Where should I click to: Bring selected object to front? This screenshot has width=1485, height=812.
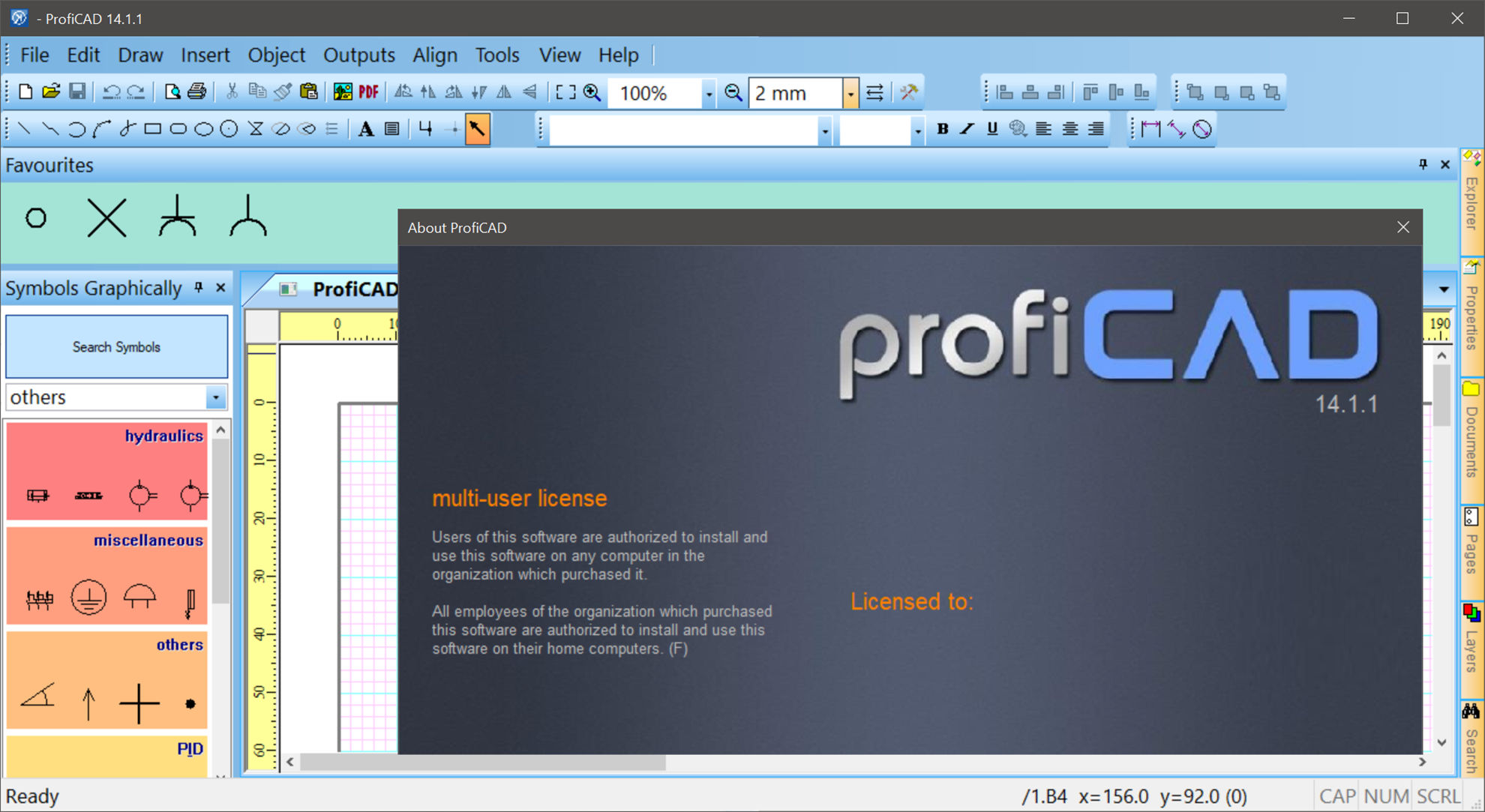click(1195, 92)
